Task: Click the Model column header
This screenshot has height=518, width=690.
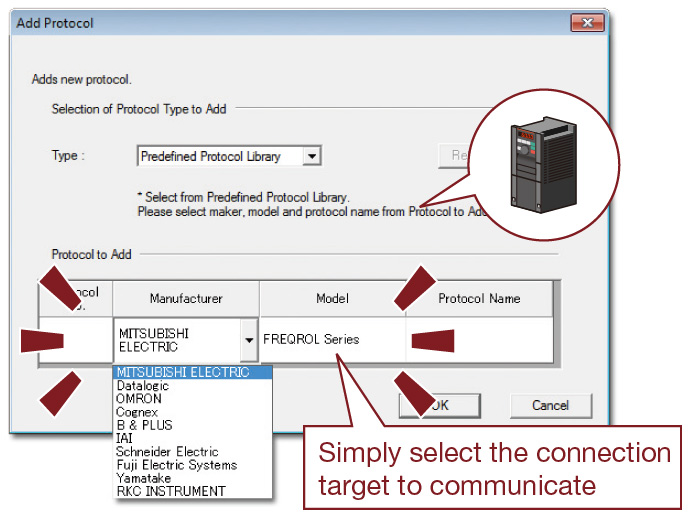Action: (332, 298)
